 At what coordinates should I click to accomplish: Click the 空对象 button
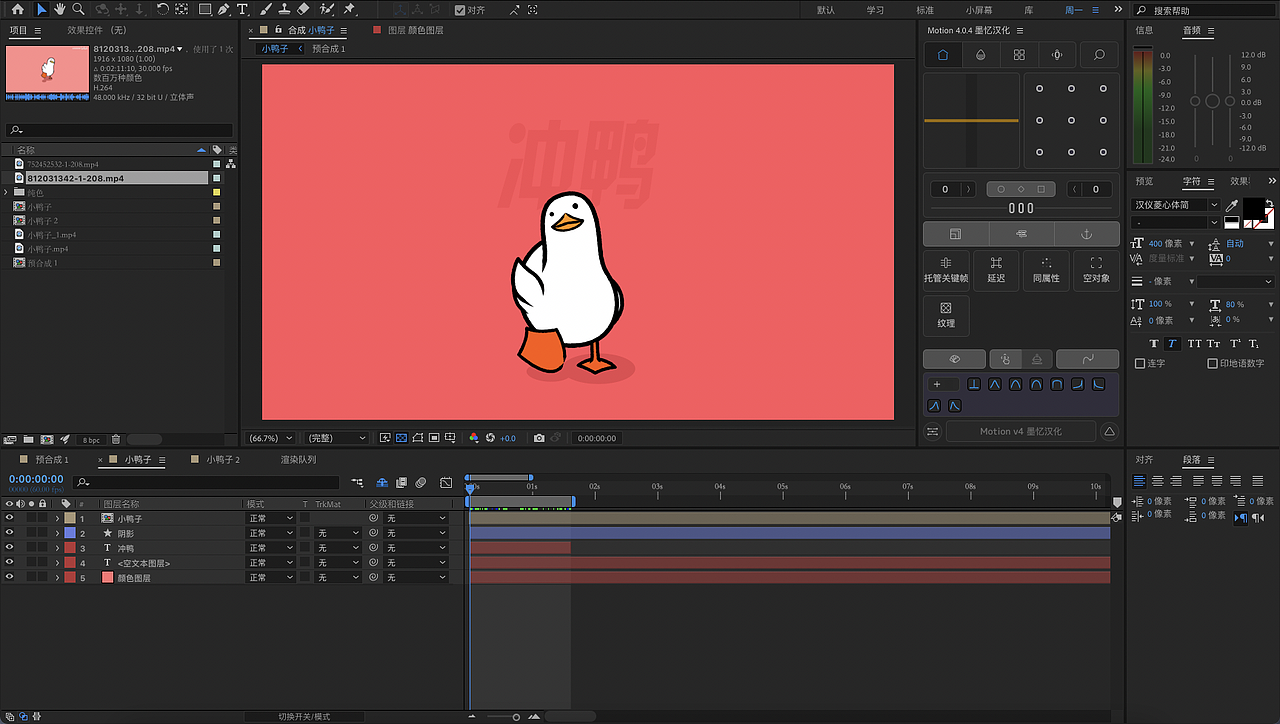pyautogui.click(x=1096, y=270)
